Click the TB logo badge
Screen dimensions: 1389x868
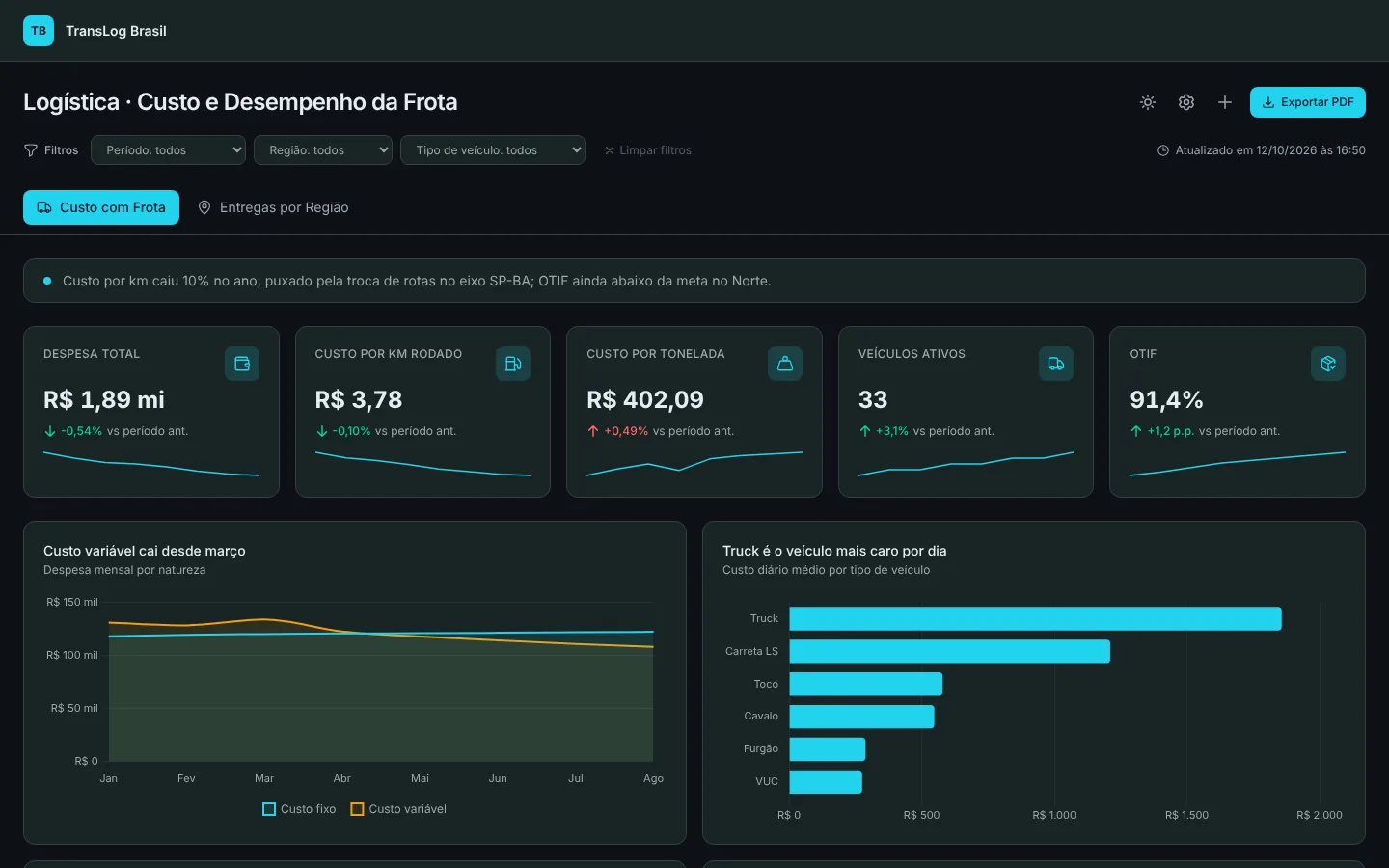[39, 31]
